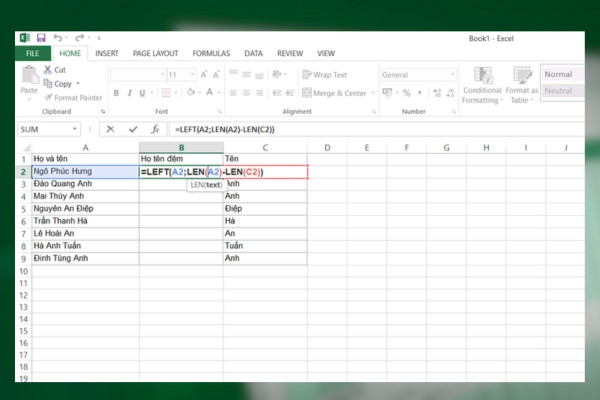Click the Undo arrow icon
Screen dimensions: 600x400
[57, 38]
